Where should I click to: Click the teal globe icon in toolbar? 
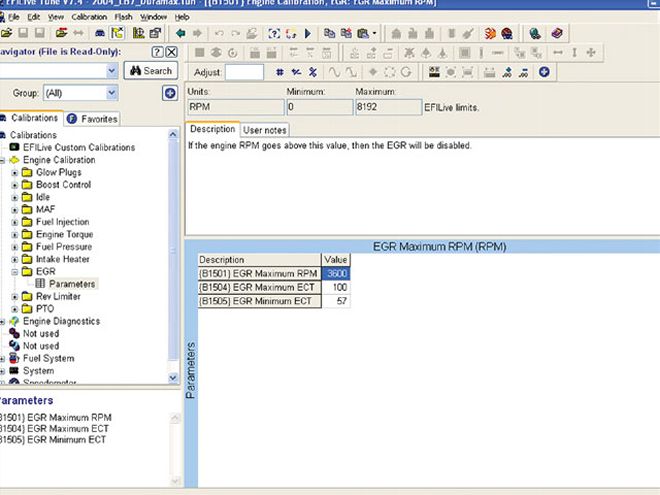click(x=535, y=33)
